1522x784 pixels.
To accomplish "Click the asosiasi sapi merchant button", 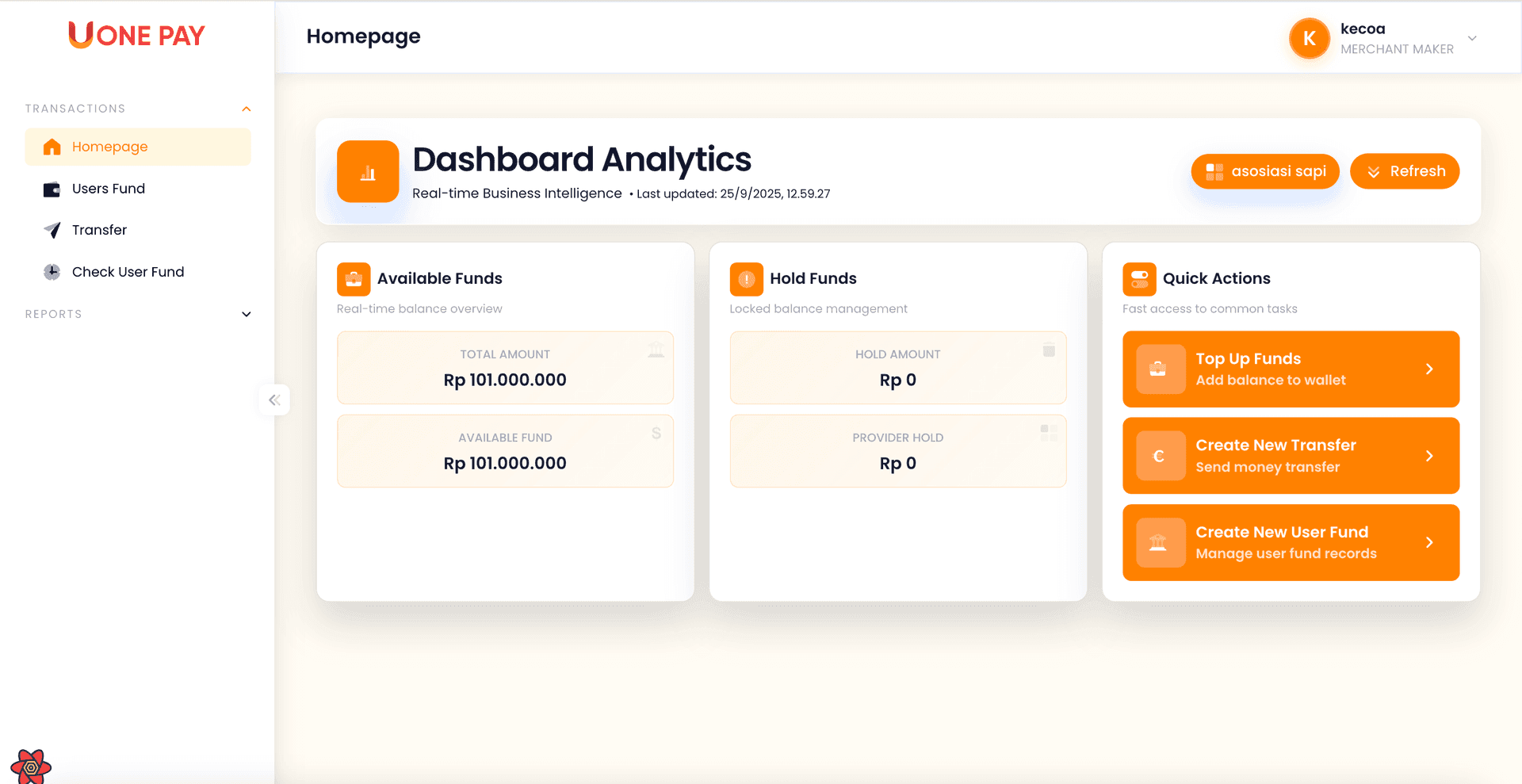I will [1264, 171].
